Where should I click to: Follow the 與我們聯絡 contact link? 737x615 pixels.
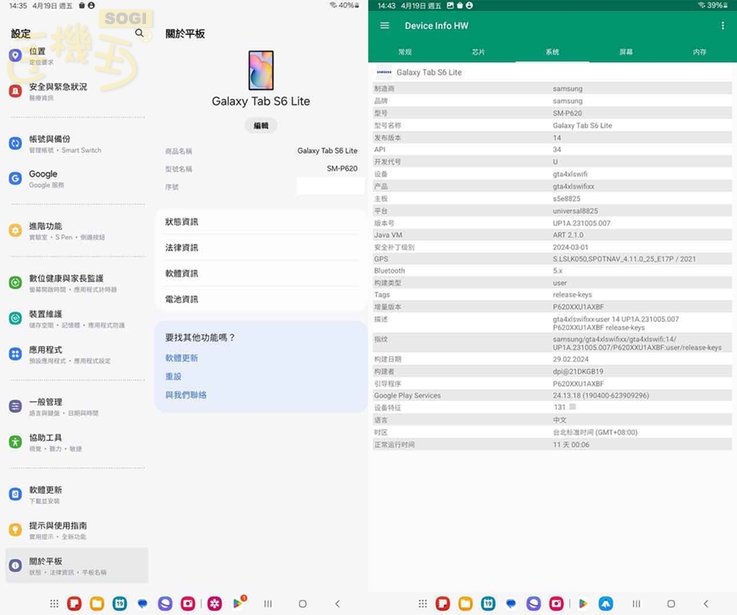[186, 395]
